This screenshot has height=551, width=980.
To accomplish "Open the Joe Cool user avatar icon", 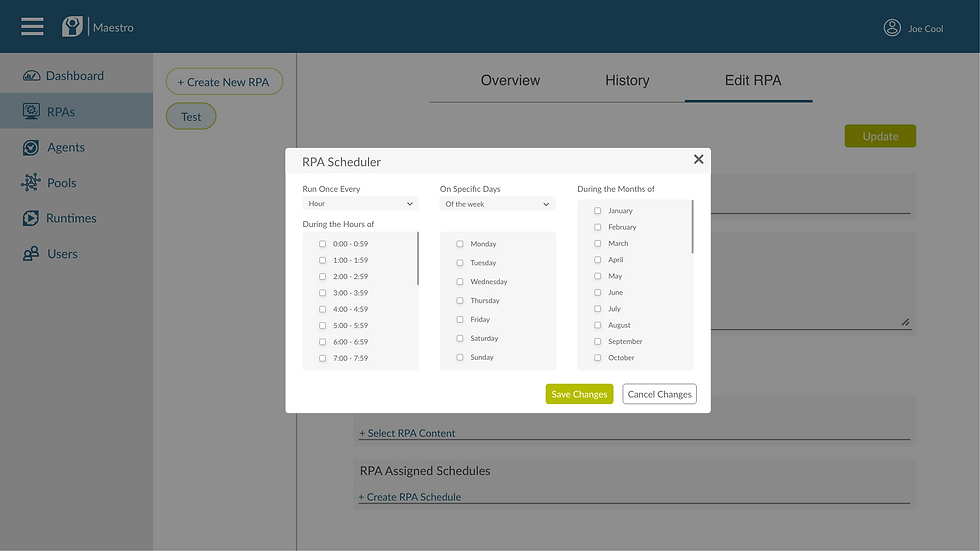I will point(892,27).
